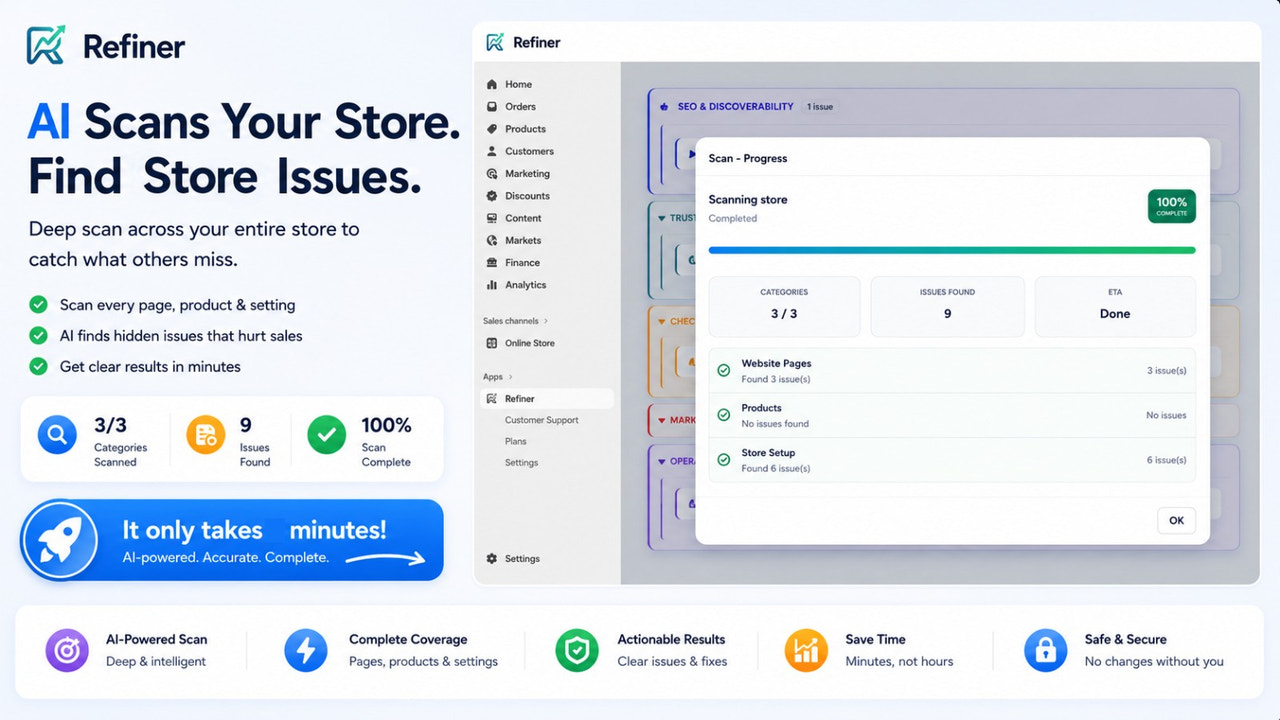Expand the Sales channels chevron

[546, 321]
